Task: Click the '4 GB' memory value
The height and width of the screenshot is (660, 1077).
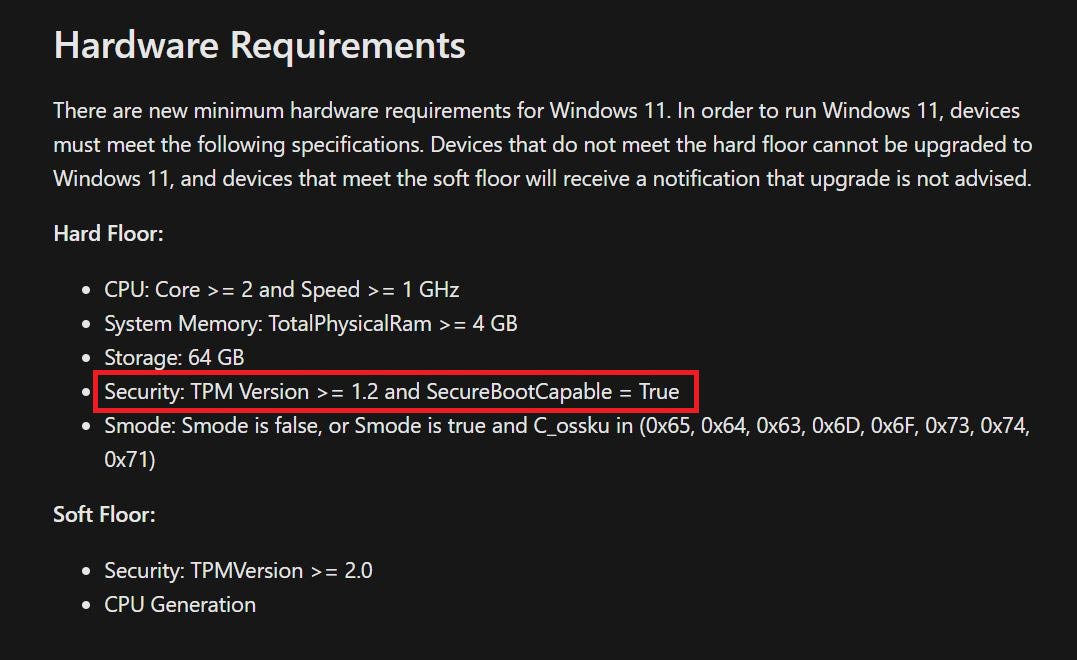Action: [x=494, y=323]
